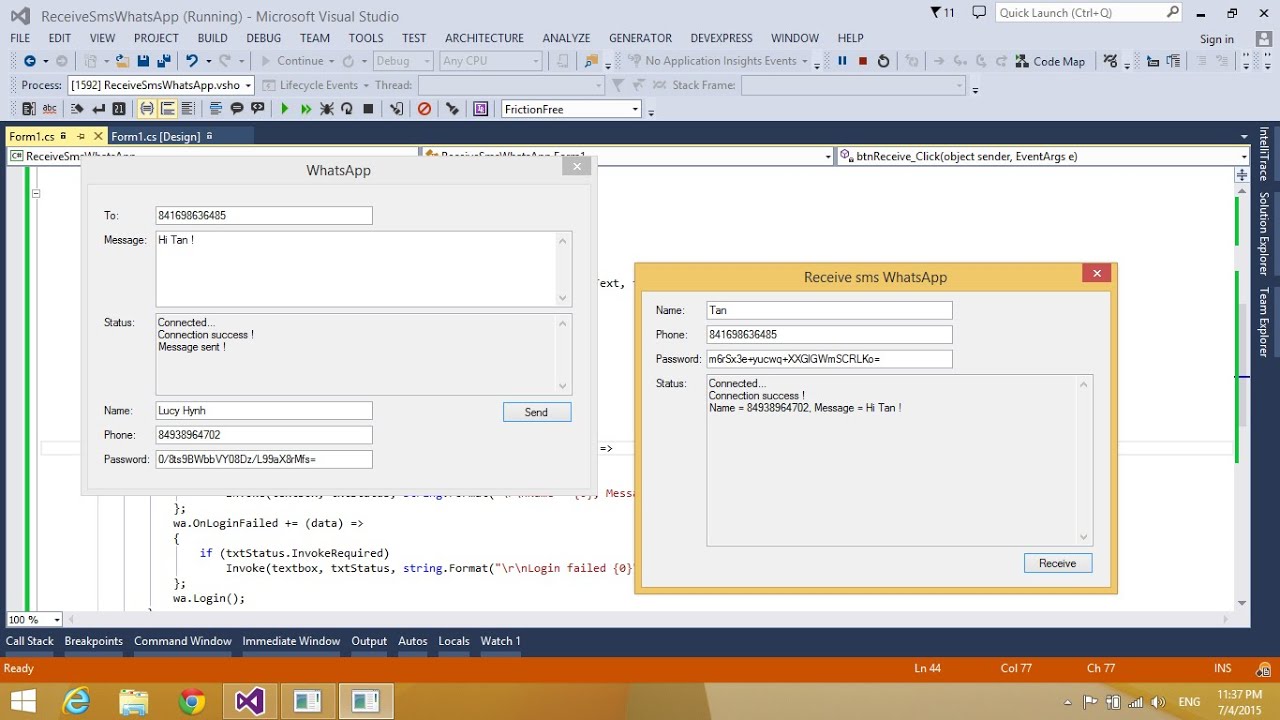Pin Form1.cs tab with the pushpin icon
Screen dimensions: 1280x720
[81, 136]
